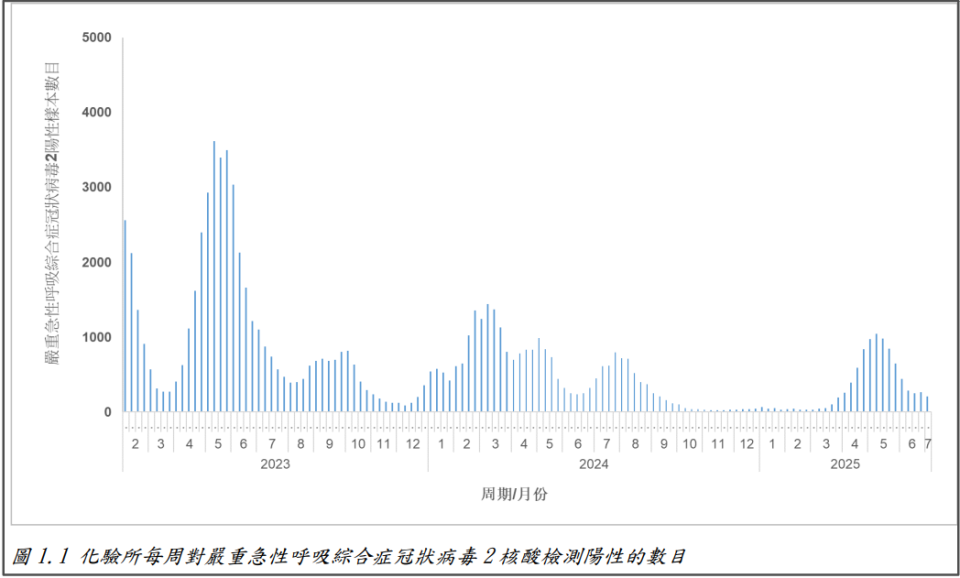Click month label 9 in the 2023 group

[x=329, y=444]
